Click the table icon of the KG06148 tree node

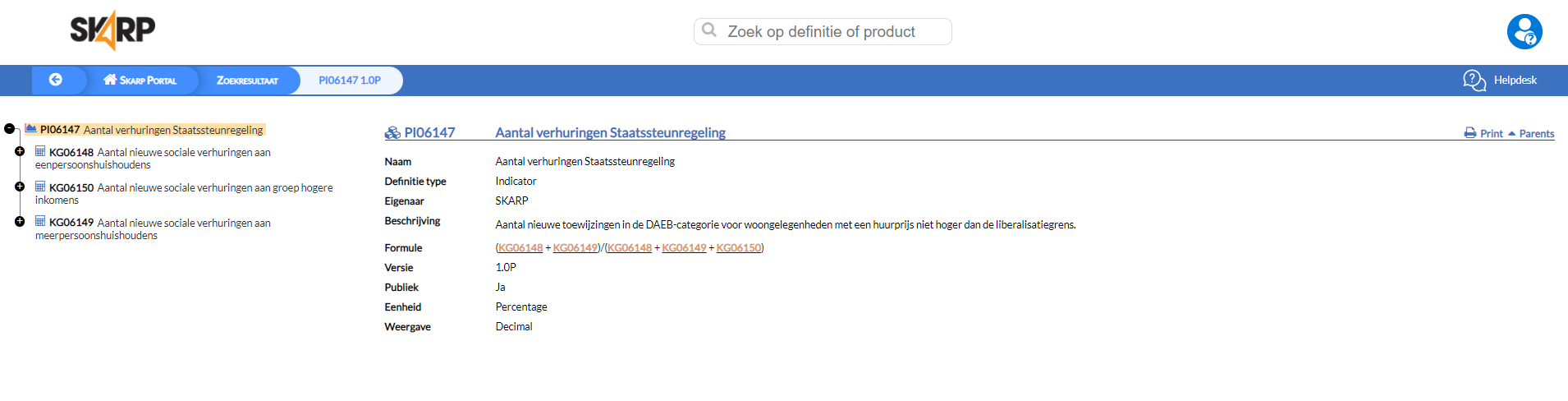(40, 151)
